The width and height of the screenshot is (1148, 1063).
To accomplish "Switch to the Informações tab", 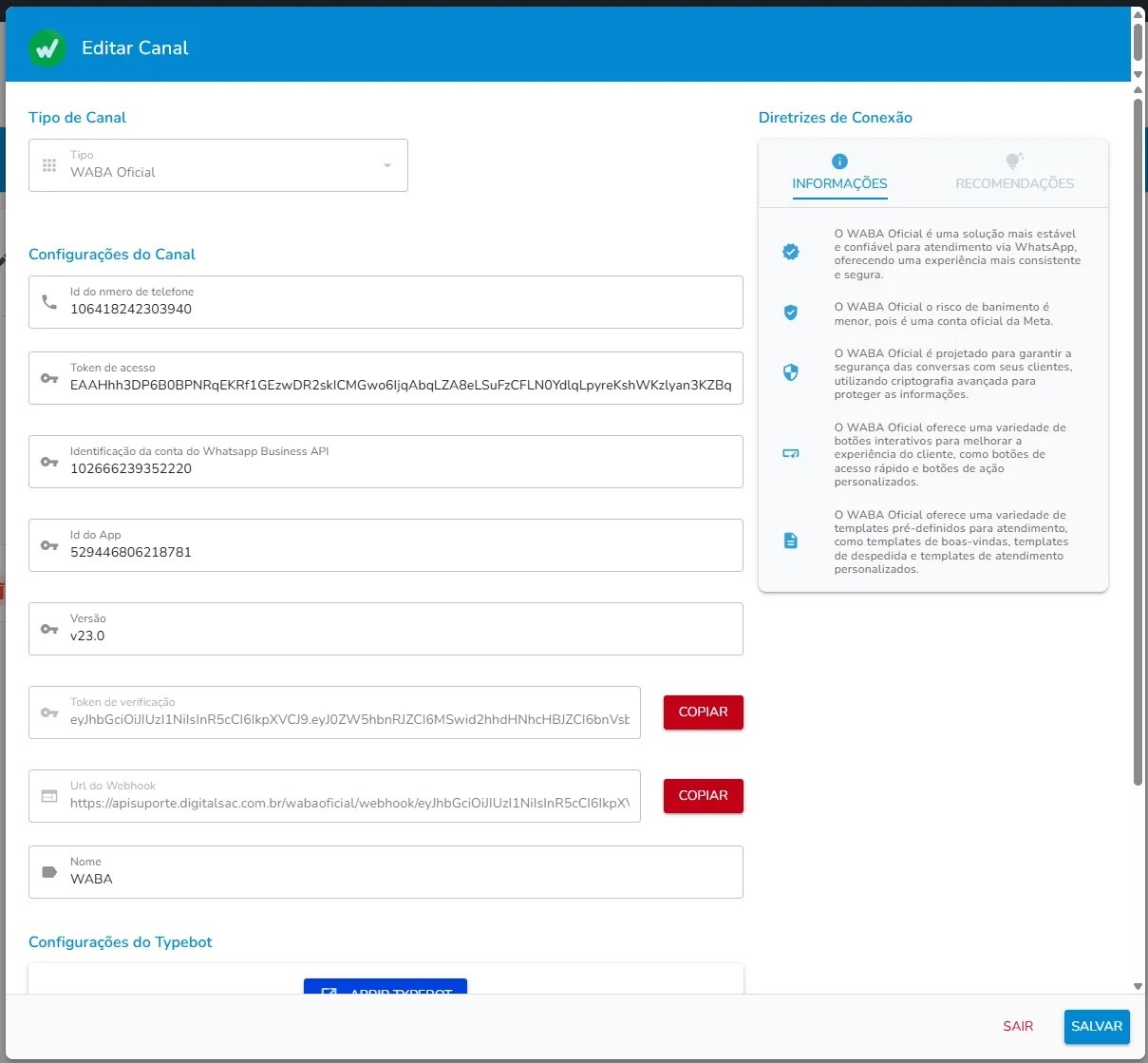I will [x=839, y=173].
